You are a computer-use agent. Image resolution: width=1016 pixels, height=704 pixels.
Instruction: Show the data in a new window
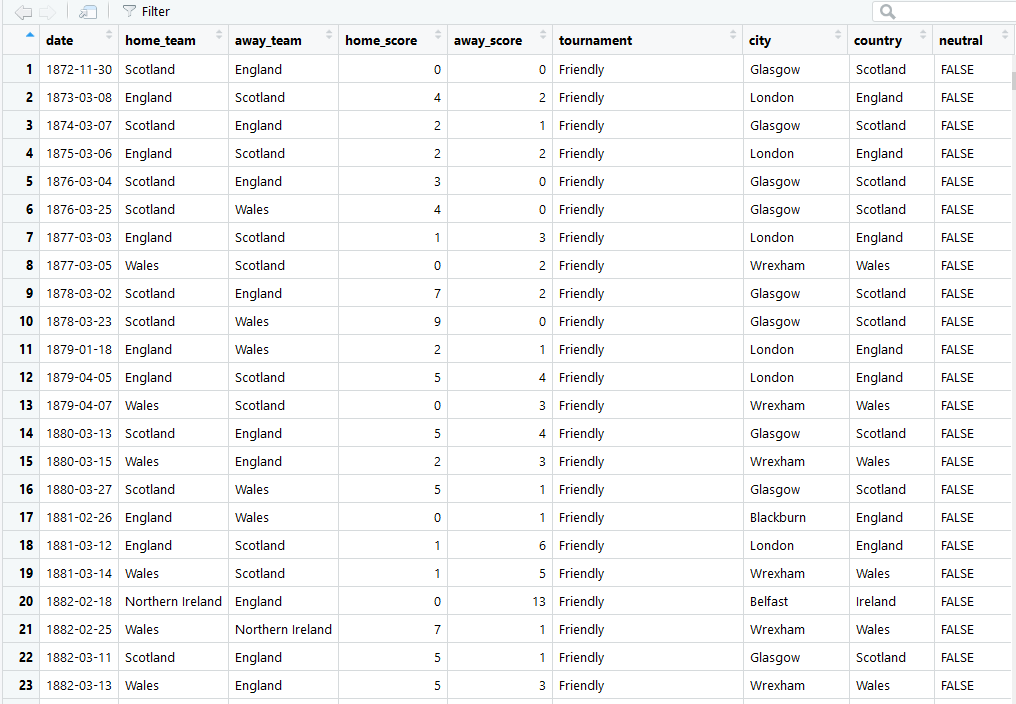click(x=88, y=12)
